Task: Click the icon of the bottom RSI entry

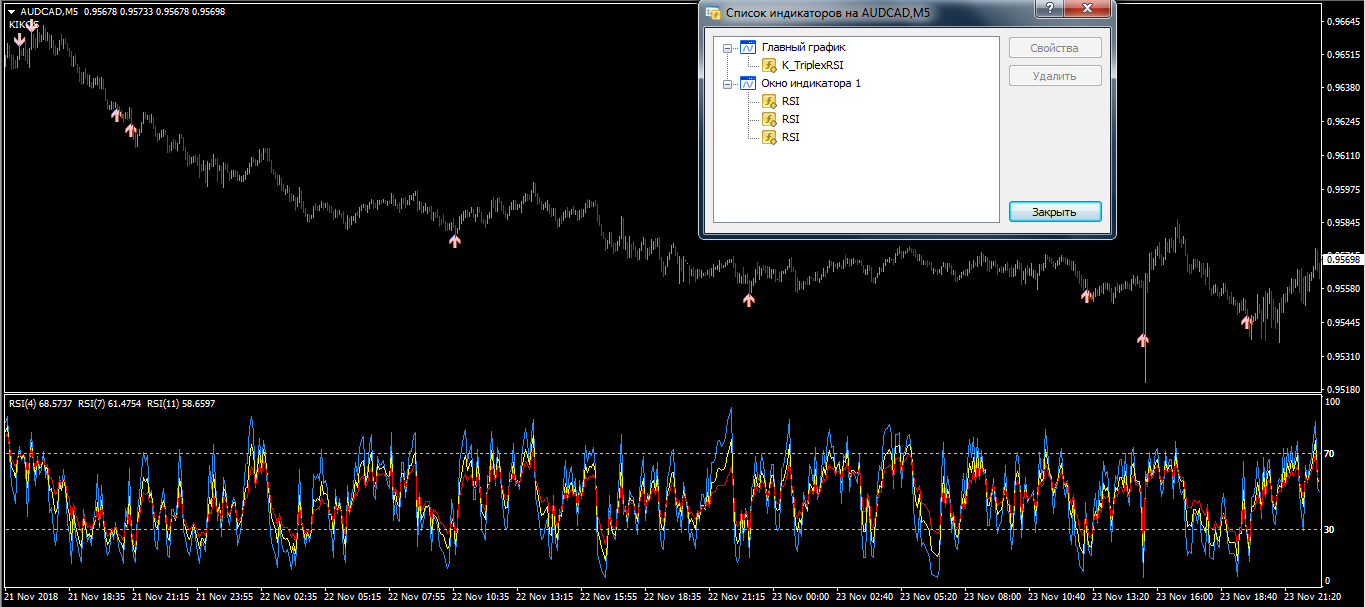Action: [769, 137]
